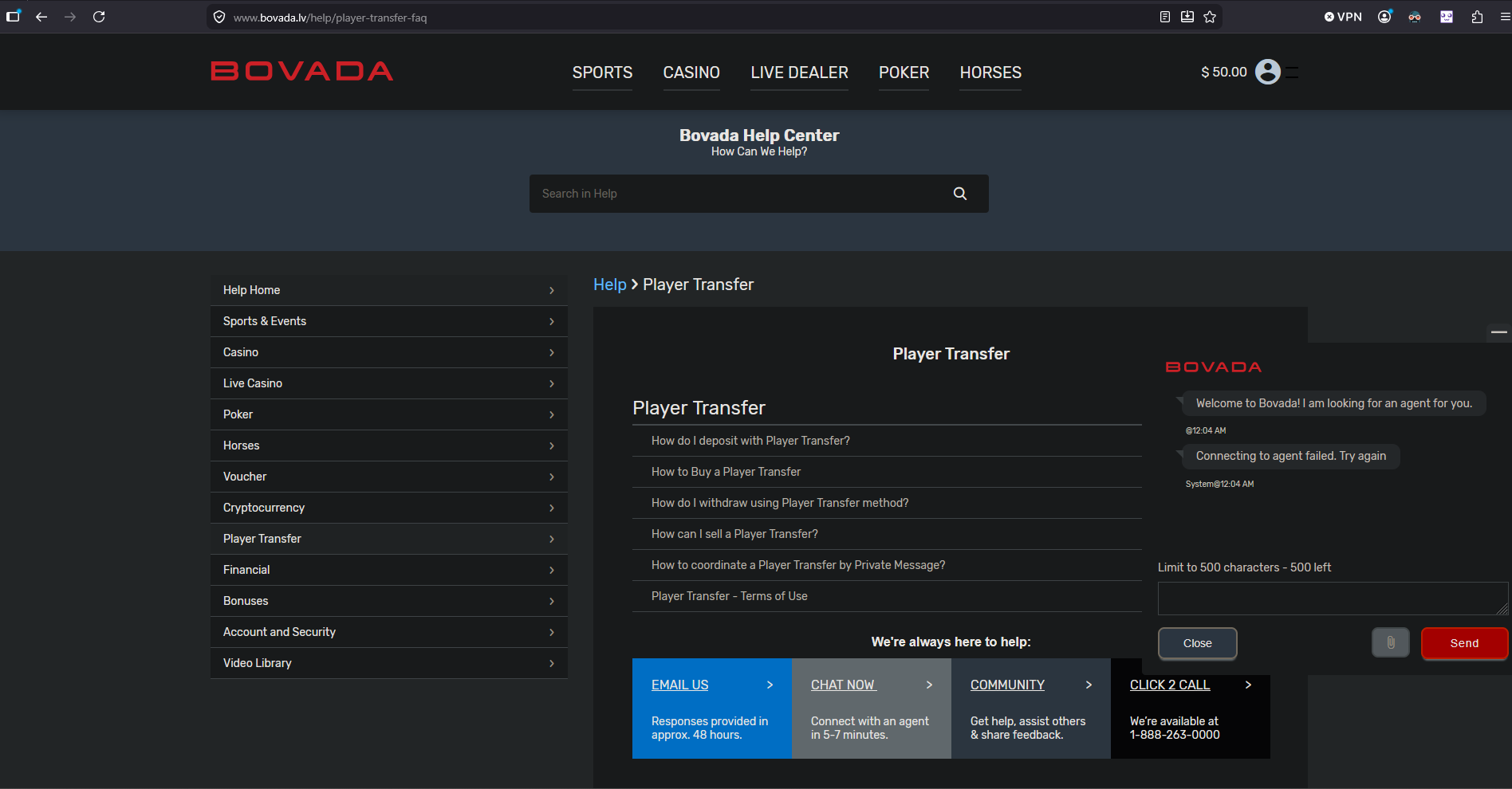Viewport: 1512px width, 789px height.
Task: Open the browser hamburger menu
Action: click(1505, 17)
